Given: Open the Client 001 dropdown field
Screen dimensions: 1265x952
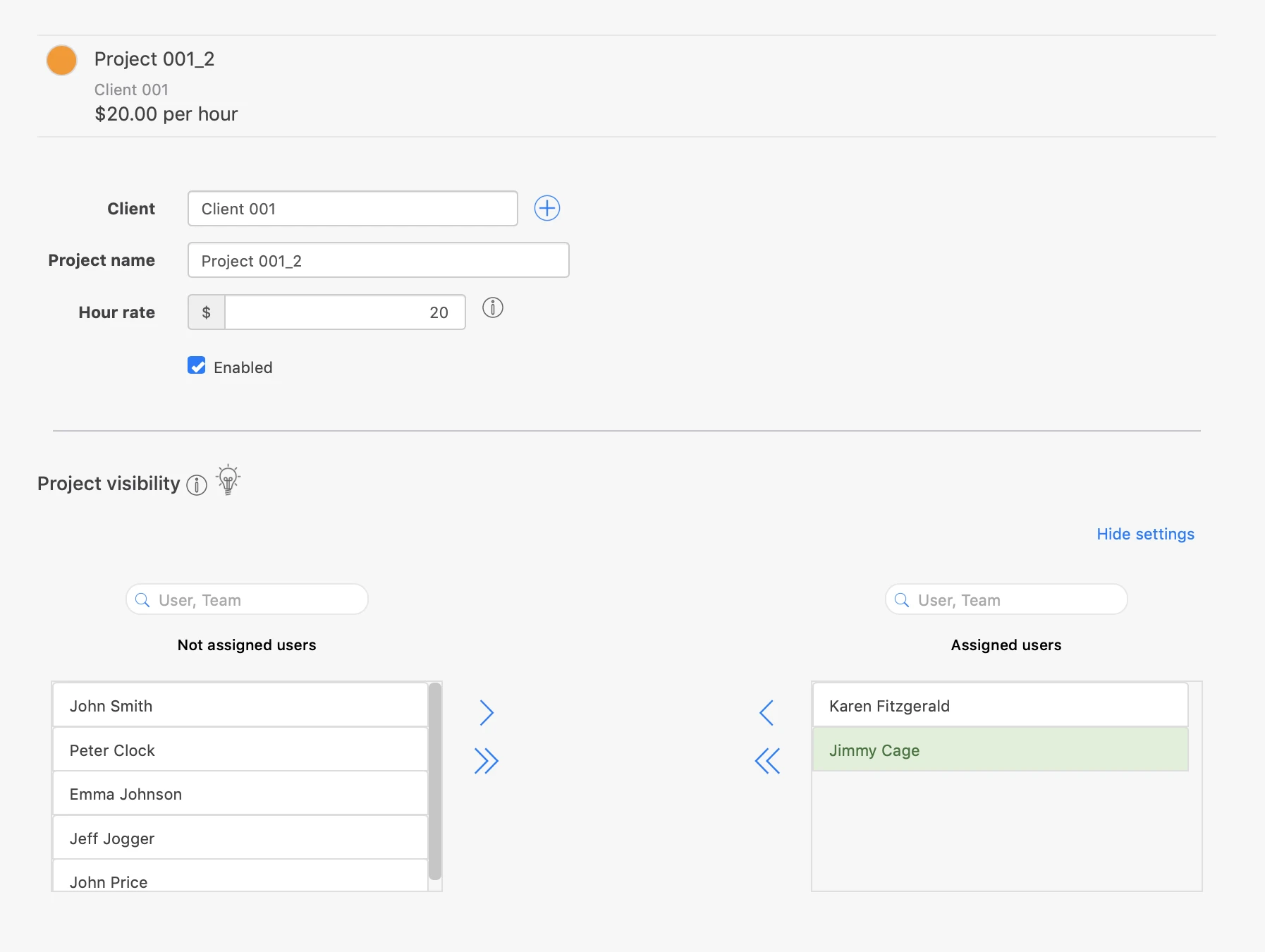Looking at the screenshot, I should click(353, 209).
